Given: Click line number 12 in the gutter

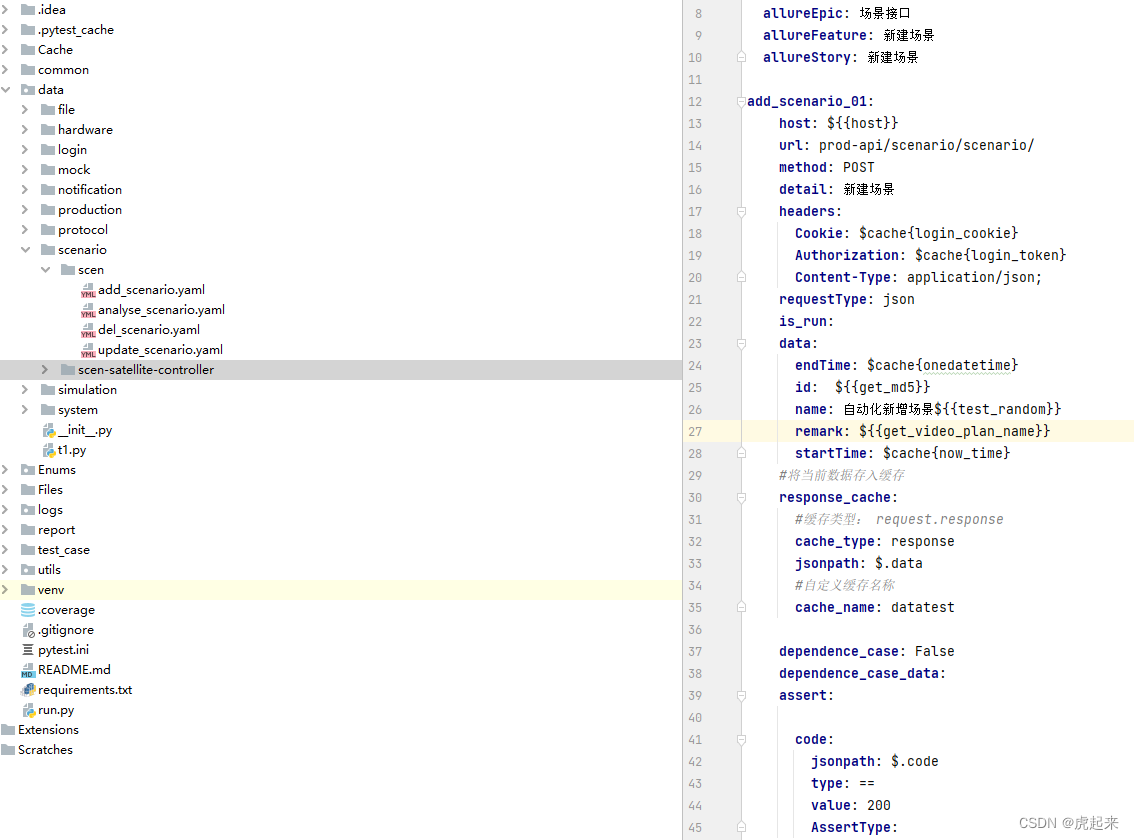Looking at the screenshot, I should click(x=695, y=102).
